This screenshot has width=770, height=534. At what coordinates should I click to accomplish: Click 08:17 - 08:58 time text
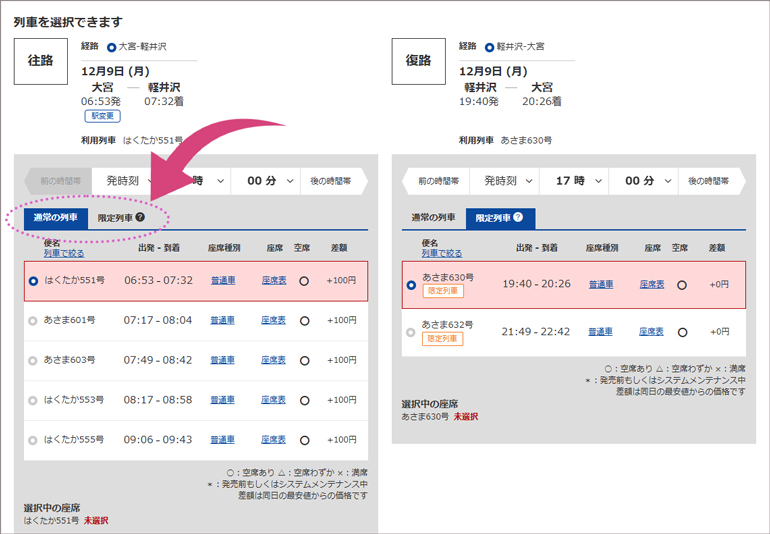click(158, 400)
